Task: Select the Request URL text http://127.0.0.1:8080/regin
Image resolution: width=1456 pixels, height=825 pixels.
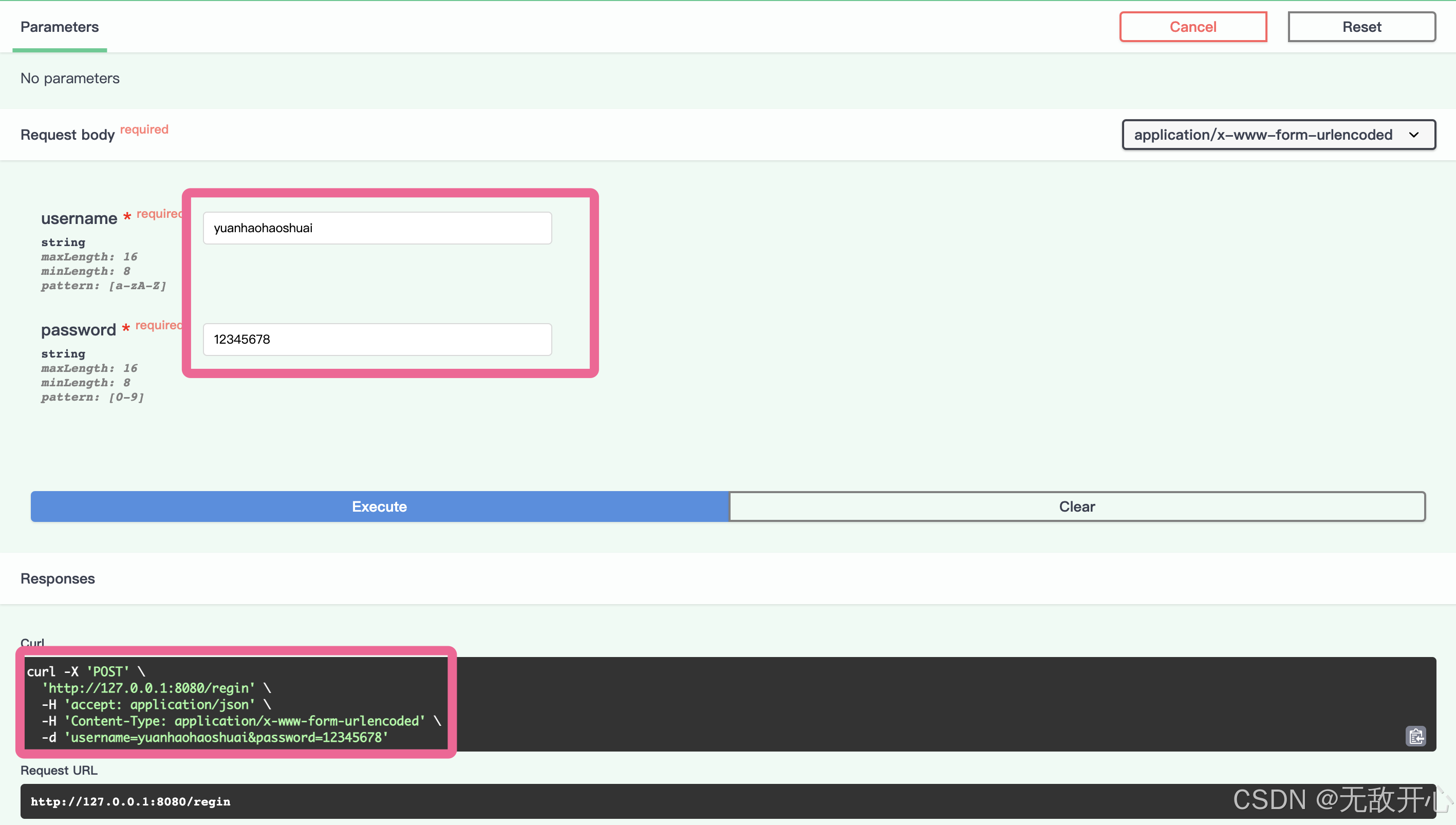Action: [x=130, y=801]
